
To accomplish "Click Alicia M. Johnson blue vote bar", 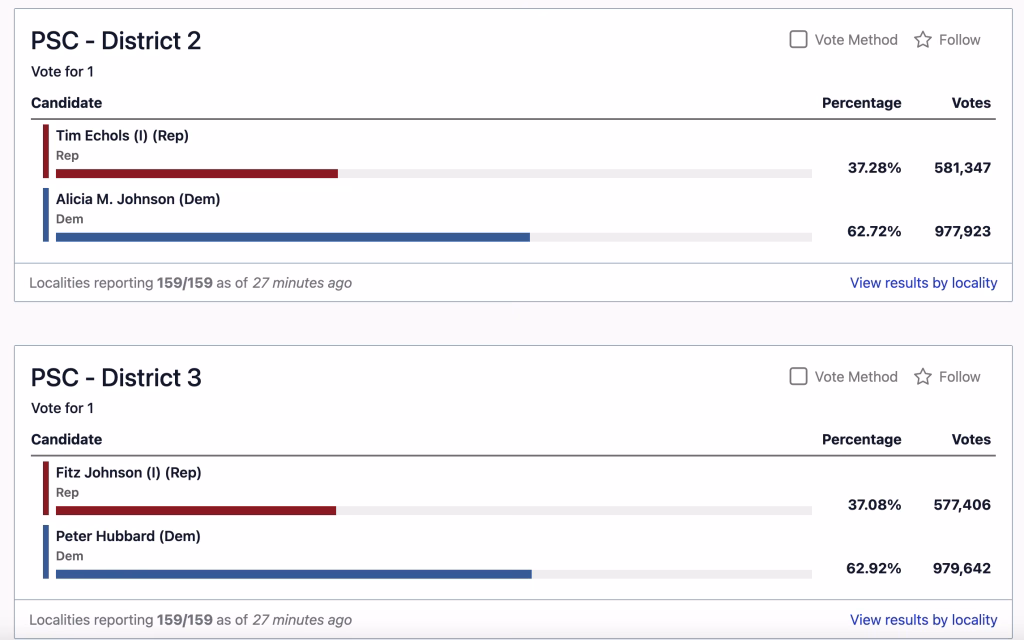I will pyautogui.click(x=293, y=237).
